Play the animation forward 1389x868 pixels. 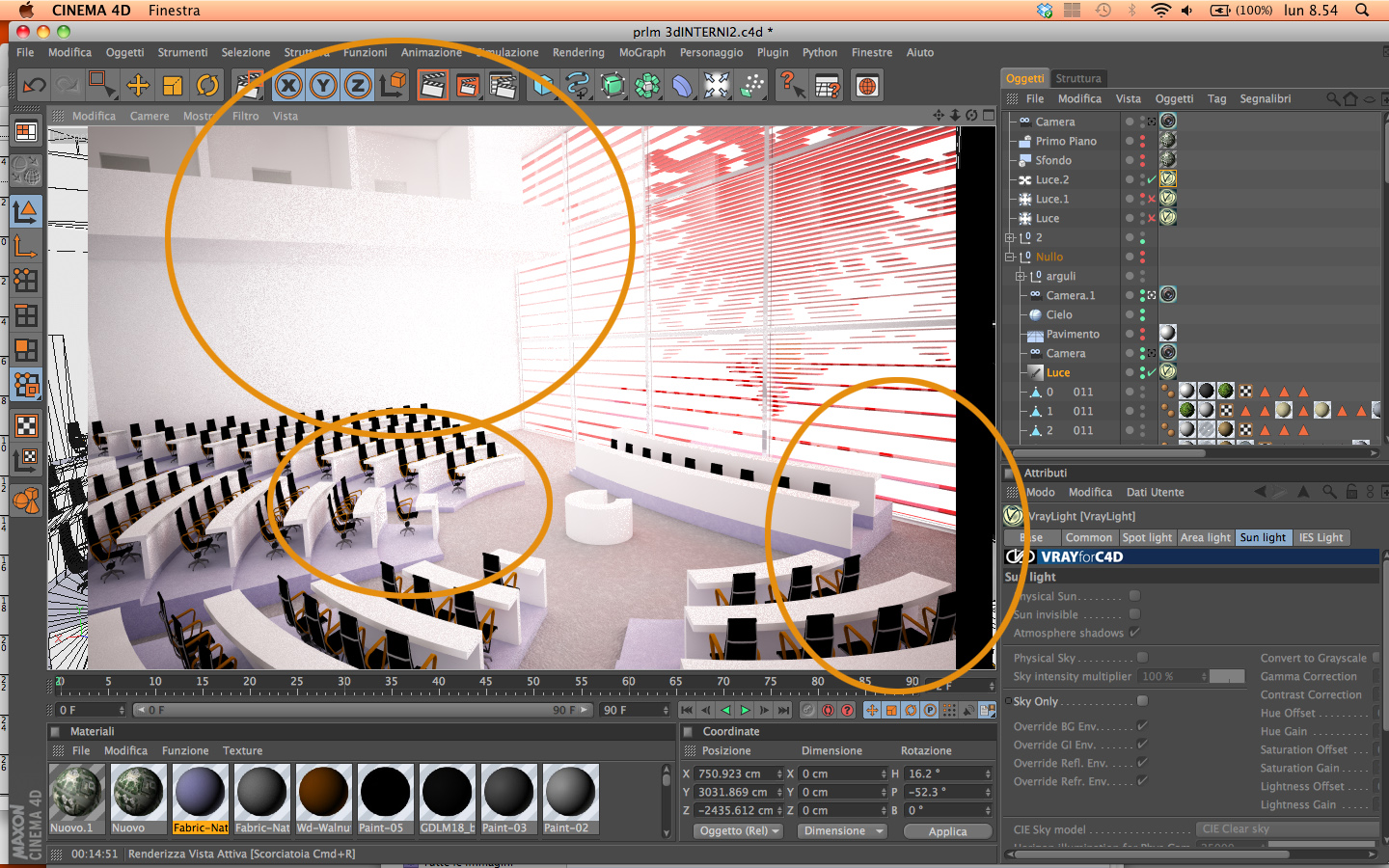pyautogui.click(x=745, y=710)
